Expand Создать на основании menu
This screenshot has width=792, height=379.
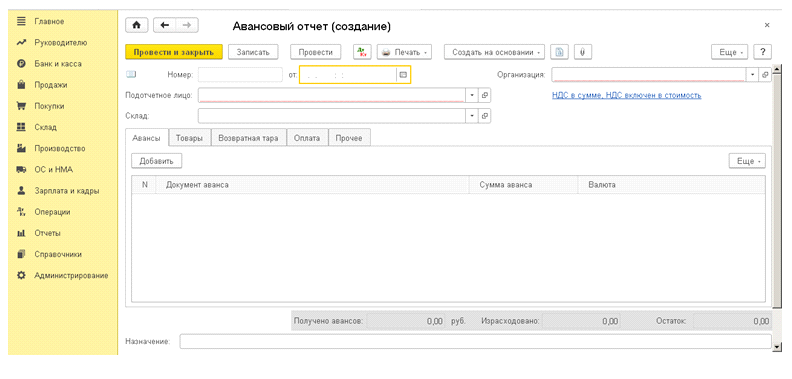click(494, 52)
